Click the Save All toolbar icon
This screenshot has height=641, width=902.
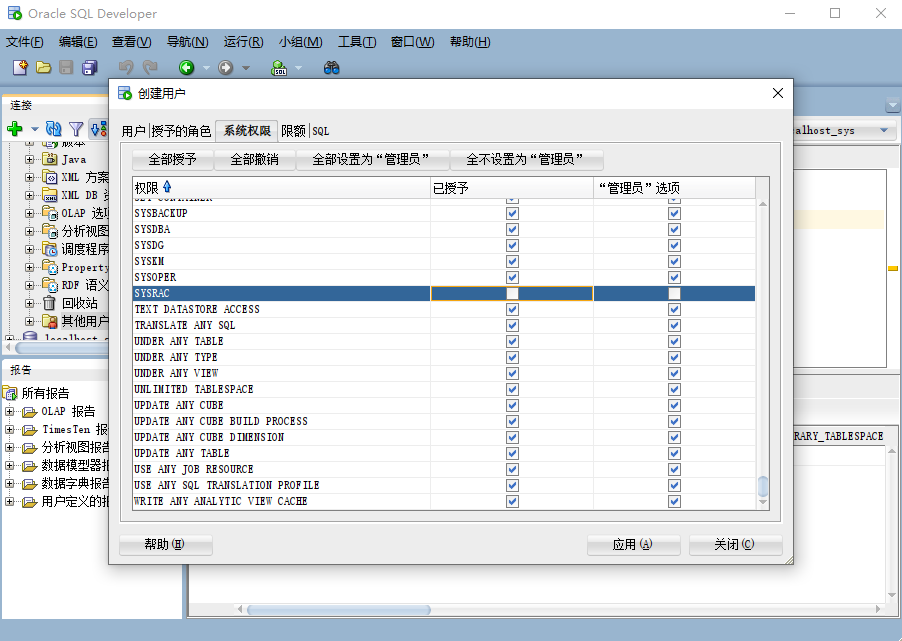(x=90, y=67)
